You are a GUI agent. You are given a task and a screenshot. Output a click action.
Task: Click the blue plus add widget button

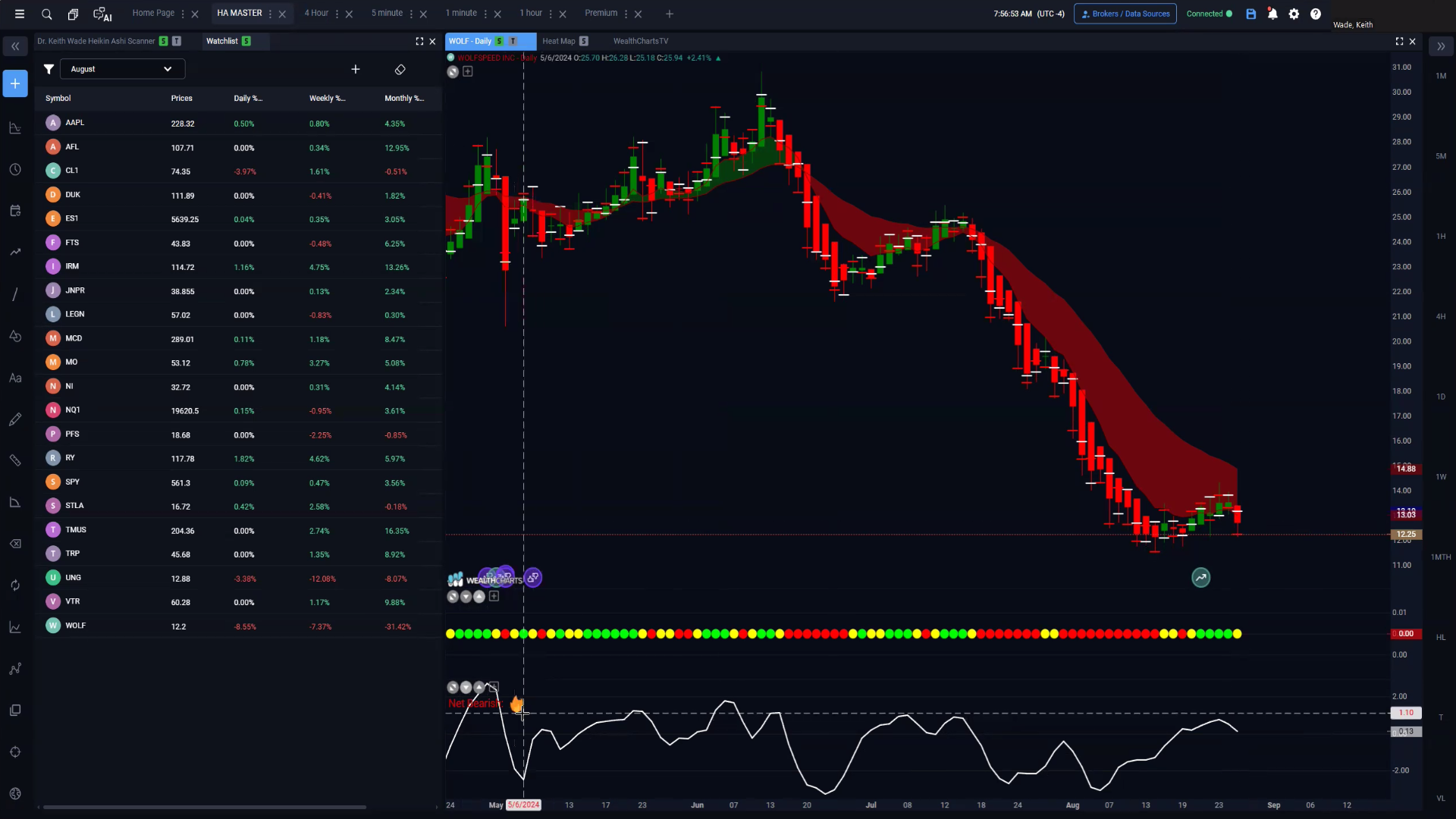(15, 83)
